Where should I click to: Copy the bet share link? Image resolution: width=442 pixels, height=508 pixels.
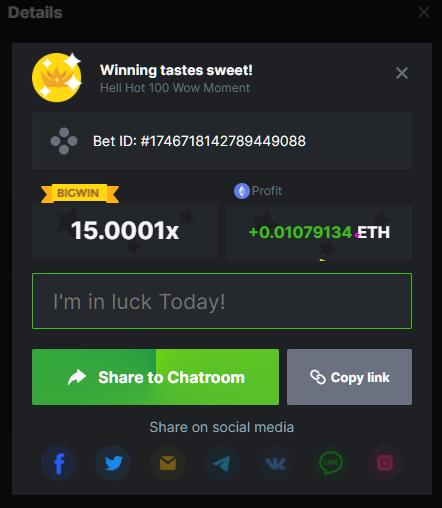(x=349, y=377)
